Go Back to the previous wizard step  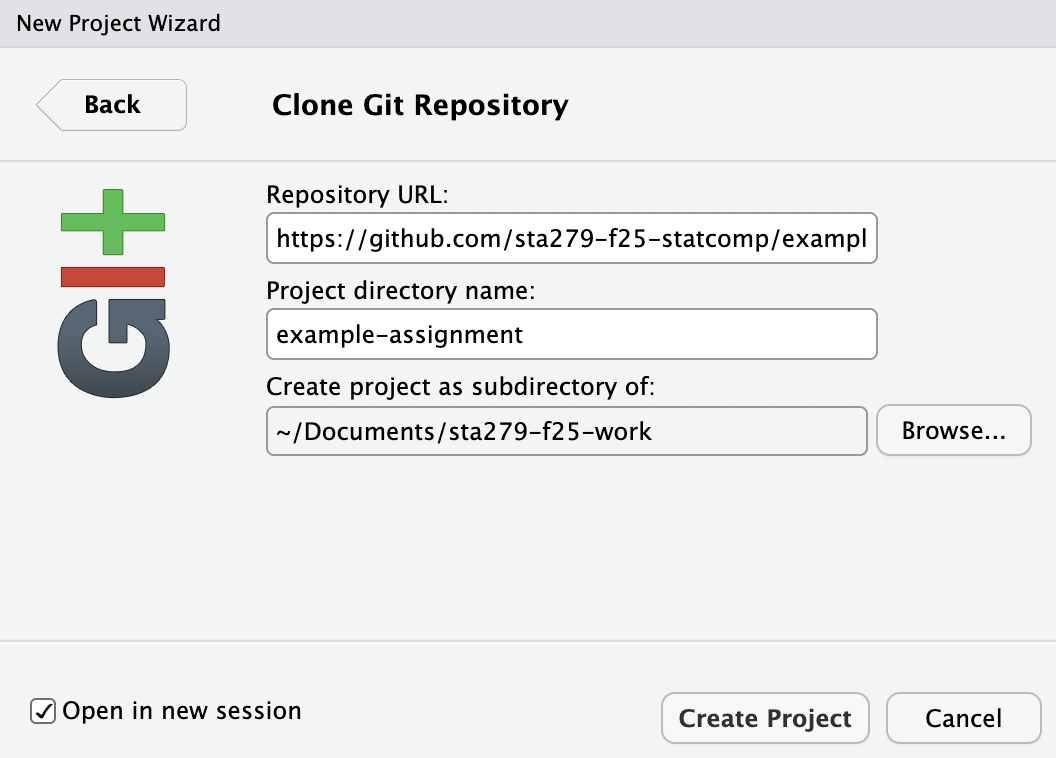pyautogui.click(x=111, y=104)
